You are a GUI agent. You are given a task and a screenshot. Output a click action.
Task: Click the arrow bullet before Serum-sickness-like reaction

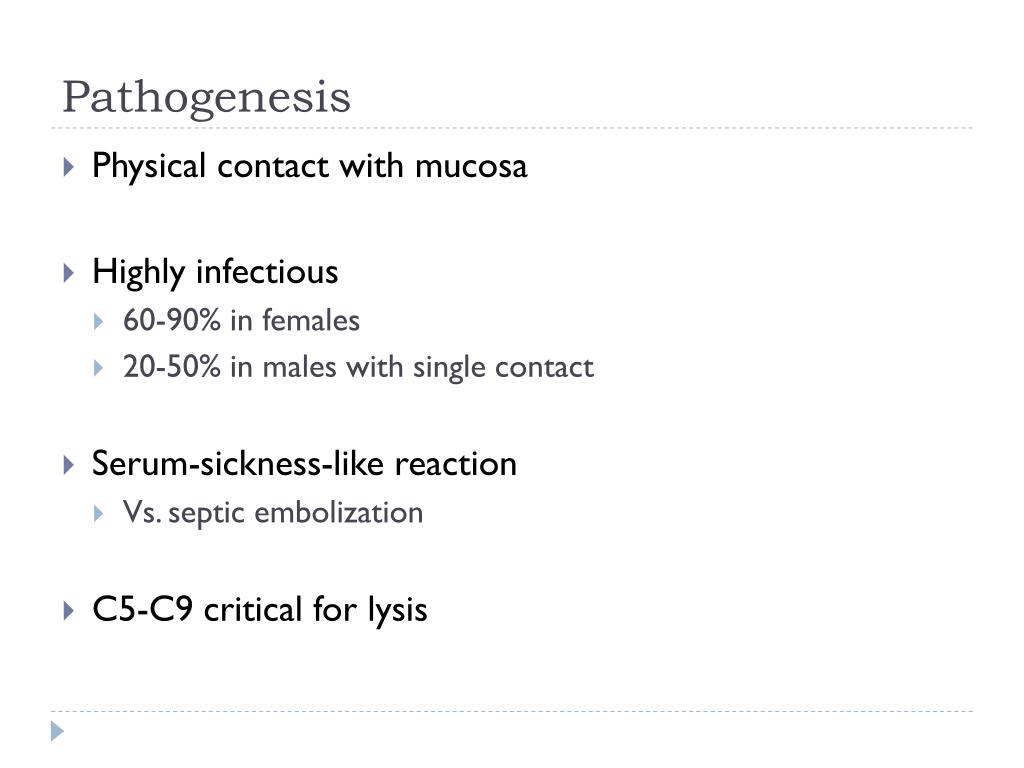[x=69, y=465]
